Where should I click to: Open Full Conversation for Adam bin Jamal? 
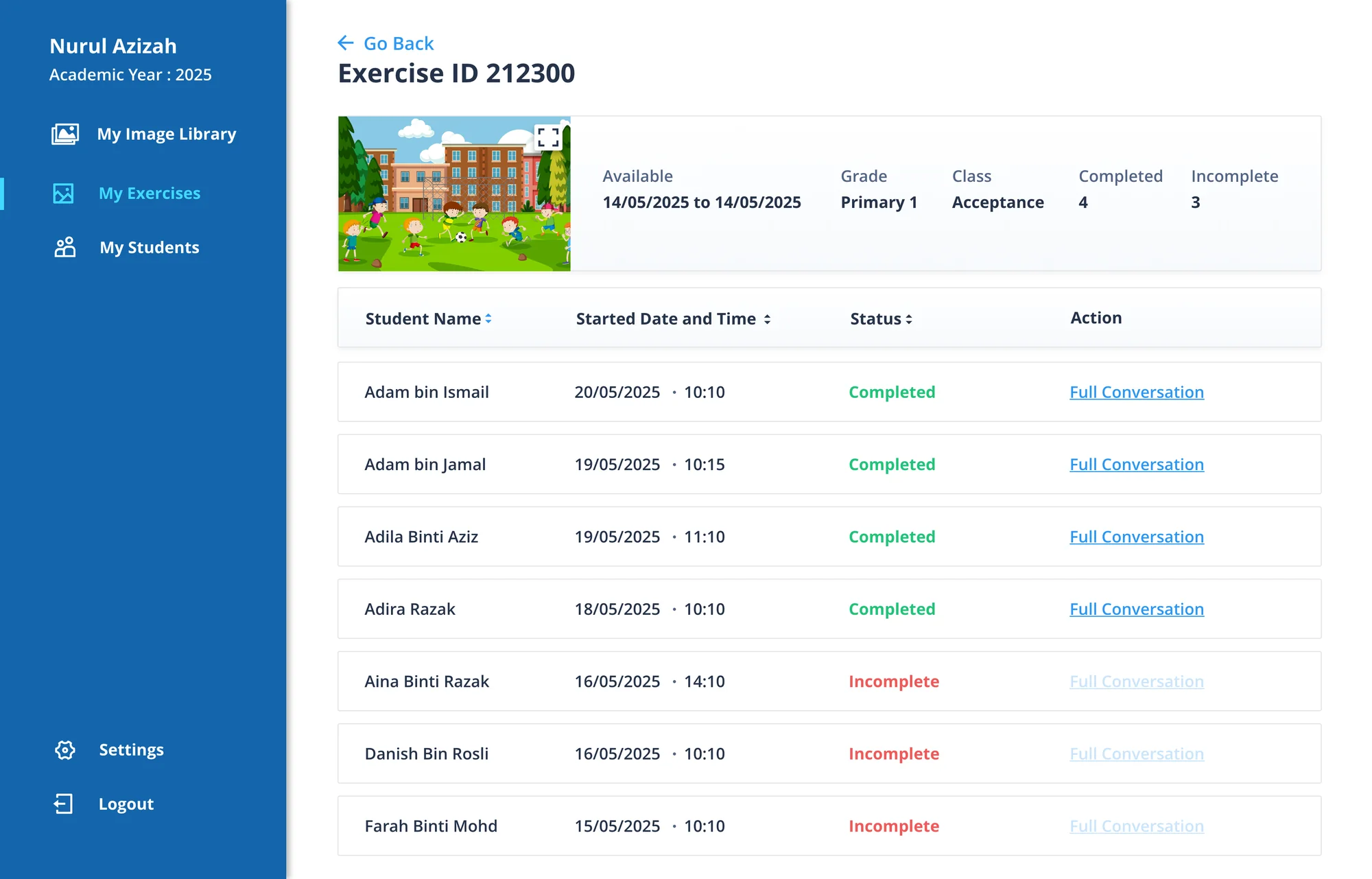click(x=1137, y=465)
